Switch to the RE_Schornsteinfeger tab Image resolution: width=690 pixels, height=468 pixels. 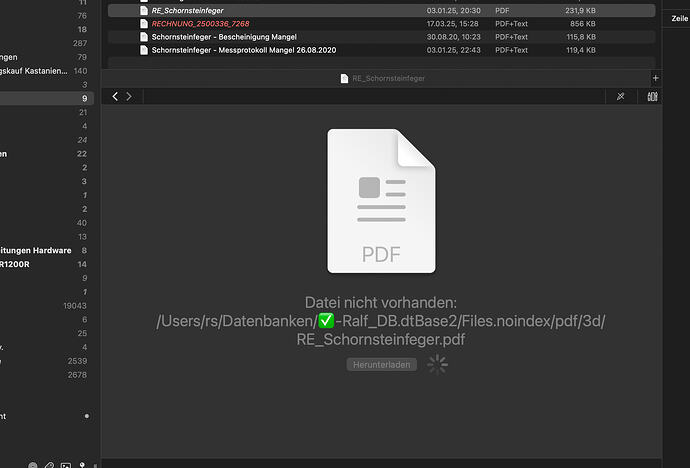[382, 78]
